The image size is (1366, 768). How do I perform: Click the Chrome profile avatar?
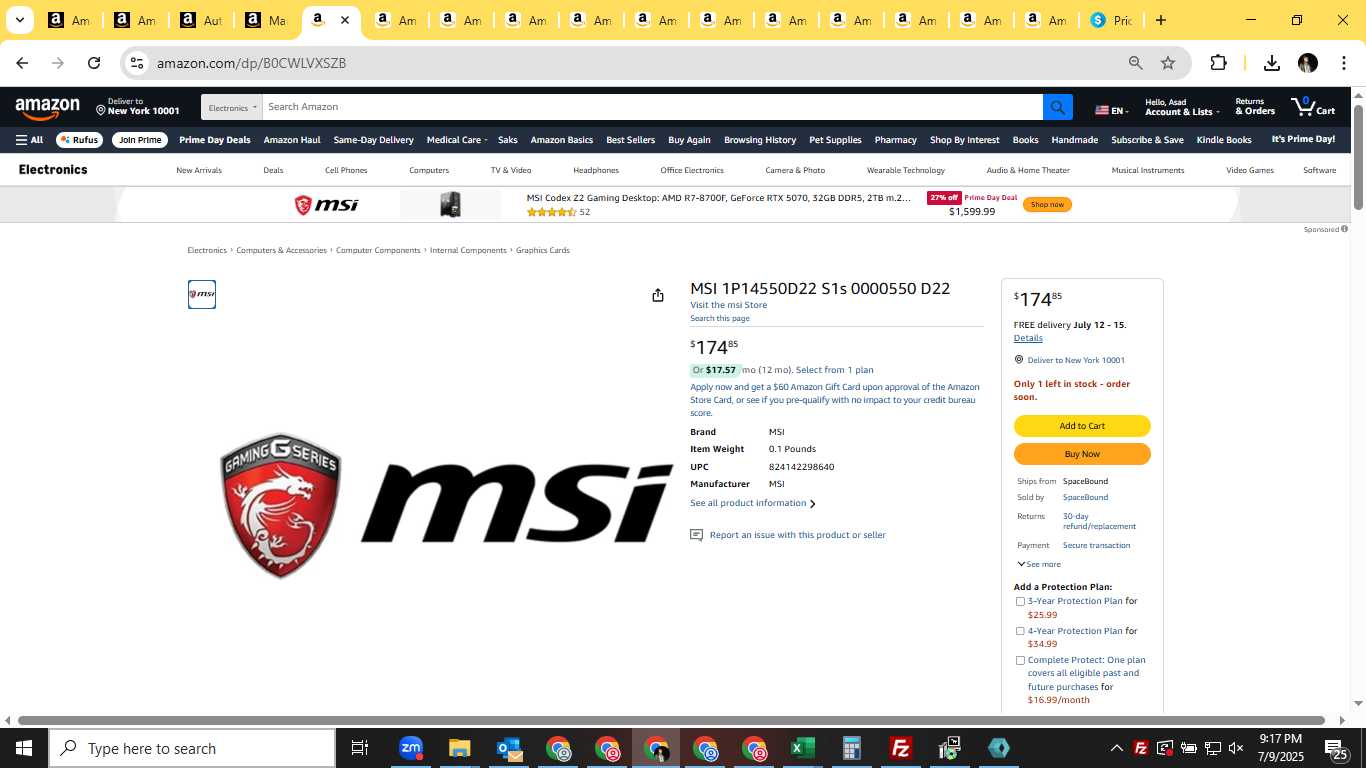point(1307,63)
